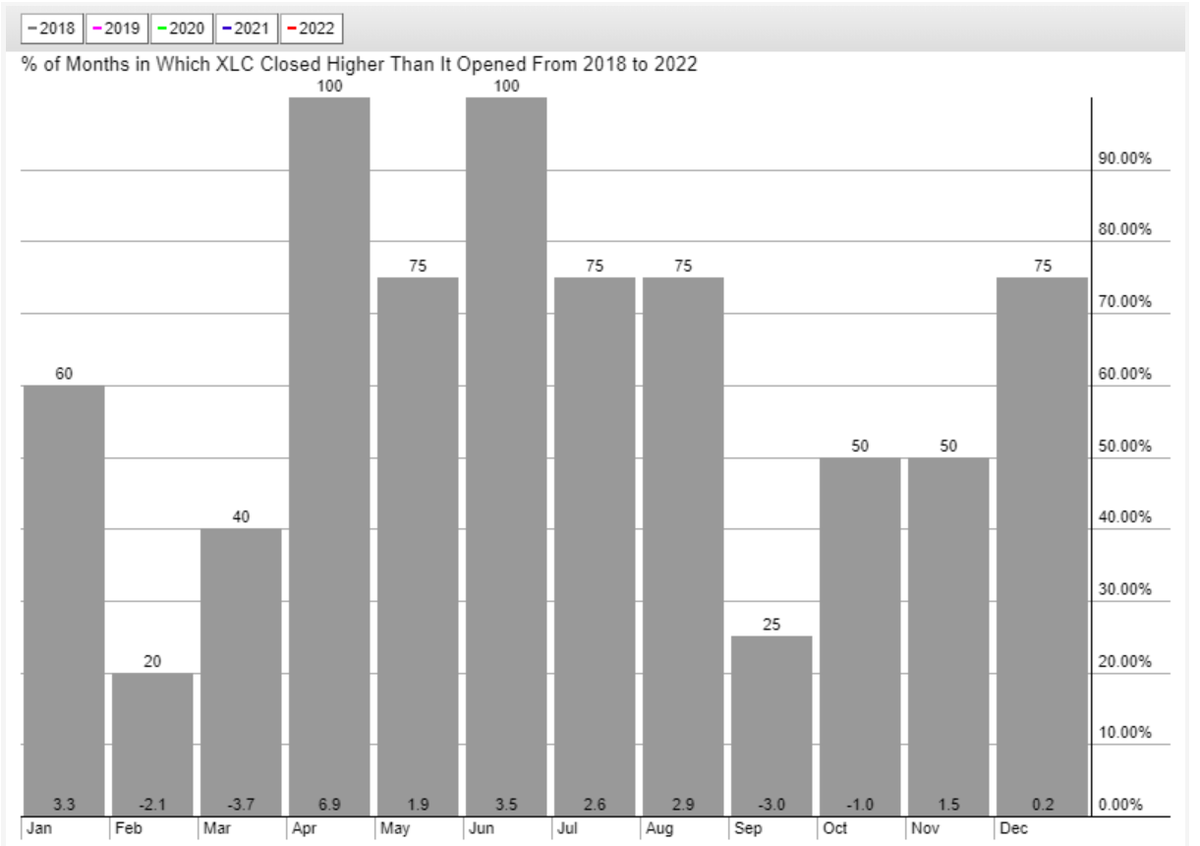This screenshot has width=1200, height=846.
Task: Select the December bar labeled 75
Action: [x=1042, y=547]
